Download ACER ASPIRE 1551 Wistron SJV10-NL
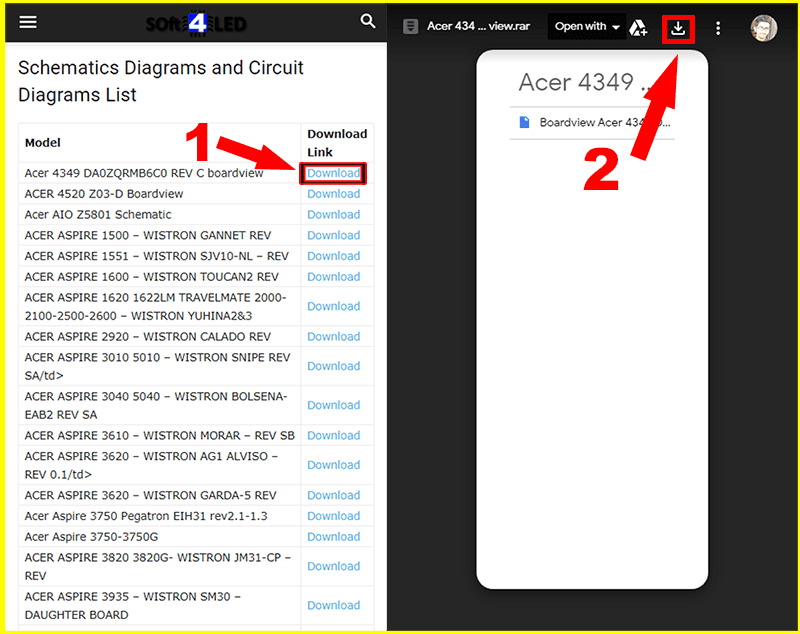The height and width of the screenshot is (634, 800). click(x=333, y=256)
